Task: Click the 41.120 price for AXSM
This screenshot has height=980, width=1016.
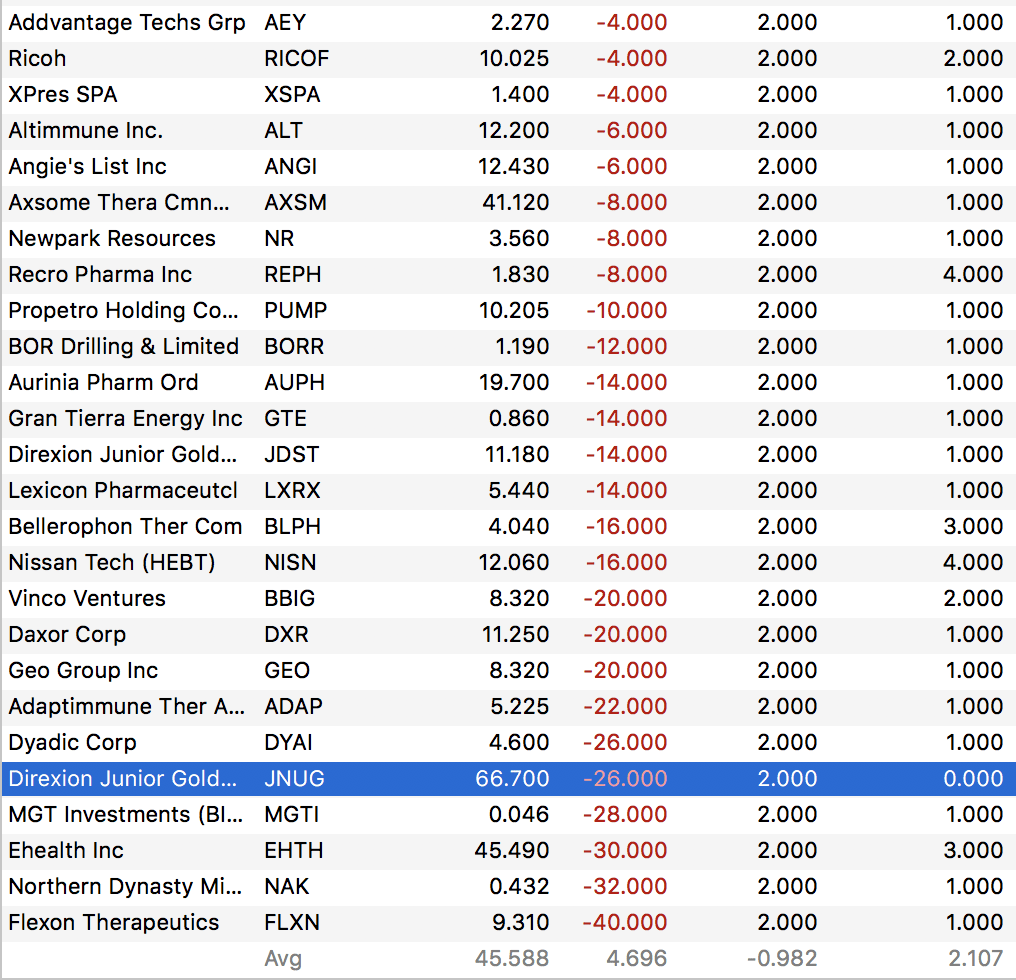Action: coord(516,203)
